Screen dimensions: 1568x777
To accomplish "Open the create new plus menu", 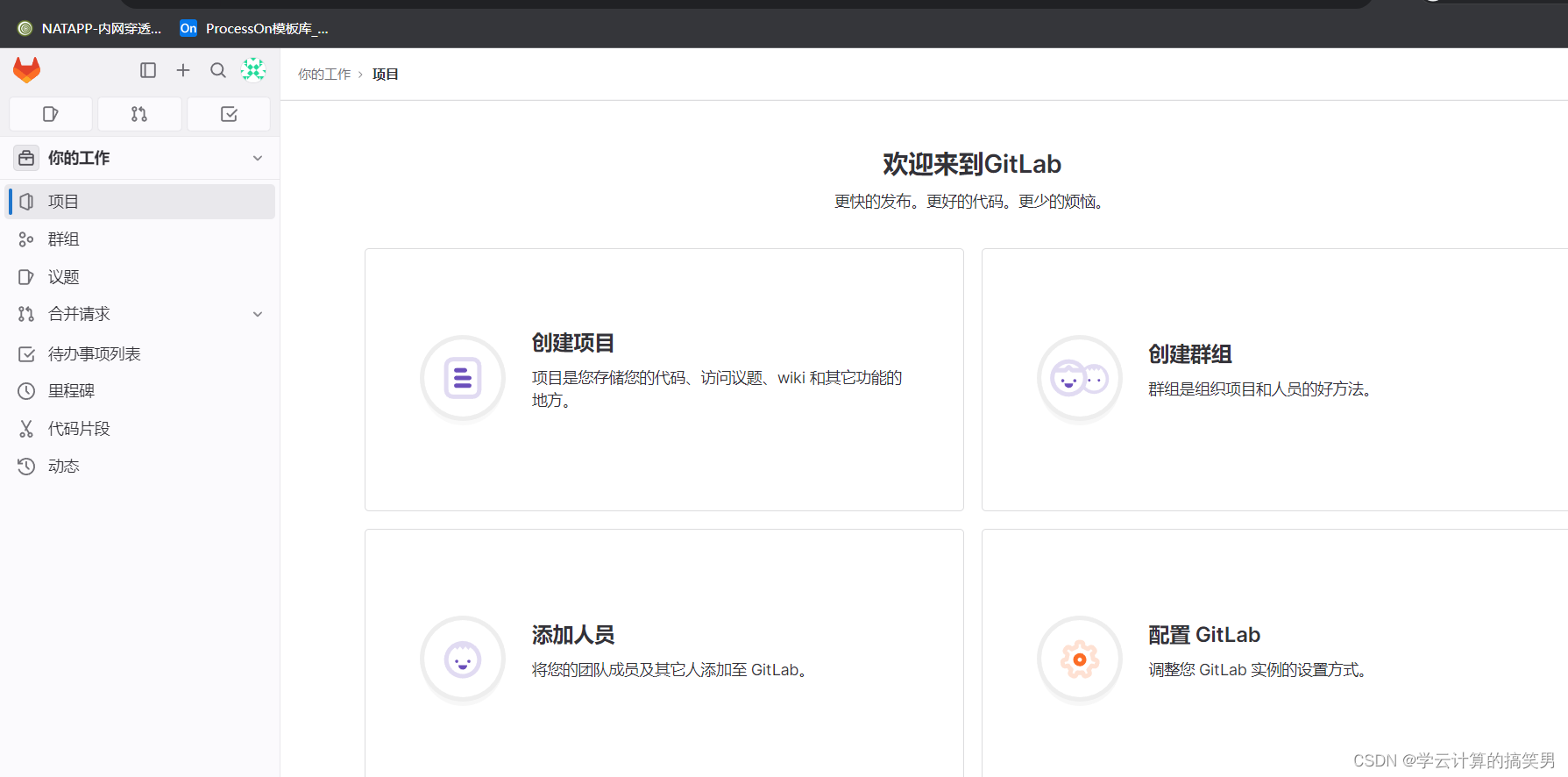I will pos(183,70).
